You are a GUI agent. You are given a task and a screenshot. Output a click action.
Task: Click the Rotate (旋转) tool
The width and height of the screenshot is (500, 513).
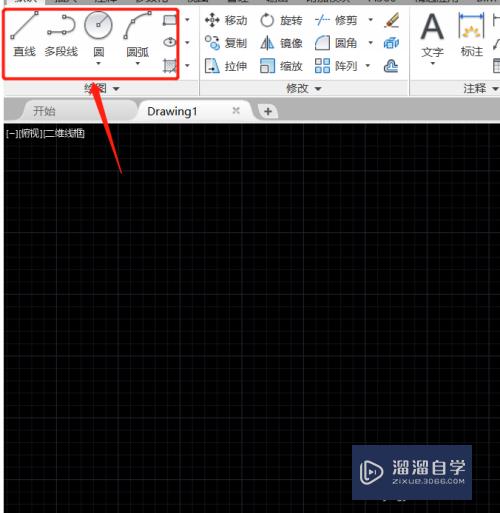[x=281, y=20]
